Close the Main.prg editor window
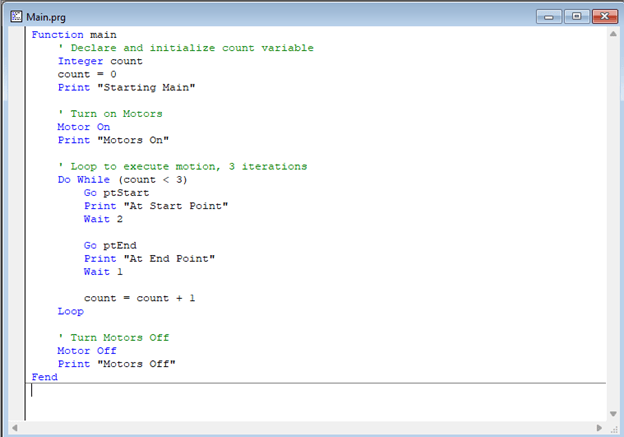The width and height of the screenshot is (624, 437). pyautogui.click(x=605, y=17)
